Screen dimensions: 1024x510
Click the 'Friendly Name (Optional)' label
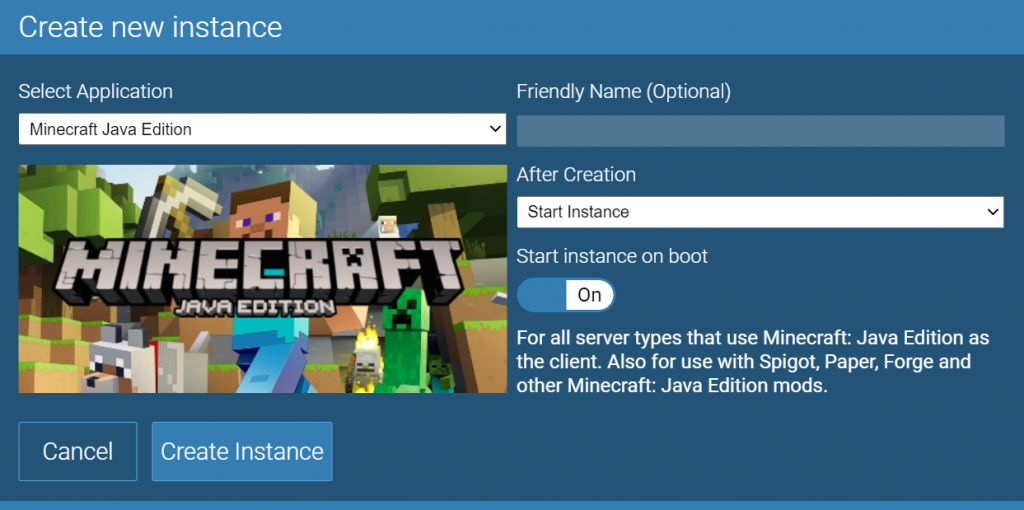click(x=624, y=91)
